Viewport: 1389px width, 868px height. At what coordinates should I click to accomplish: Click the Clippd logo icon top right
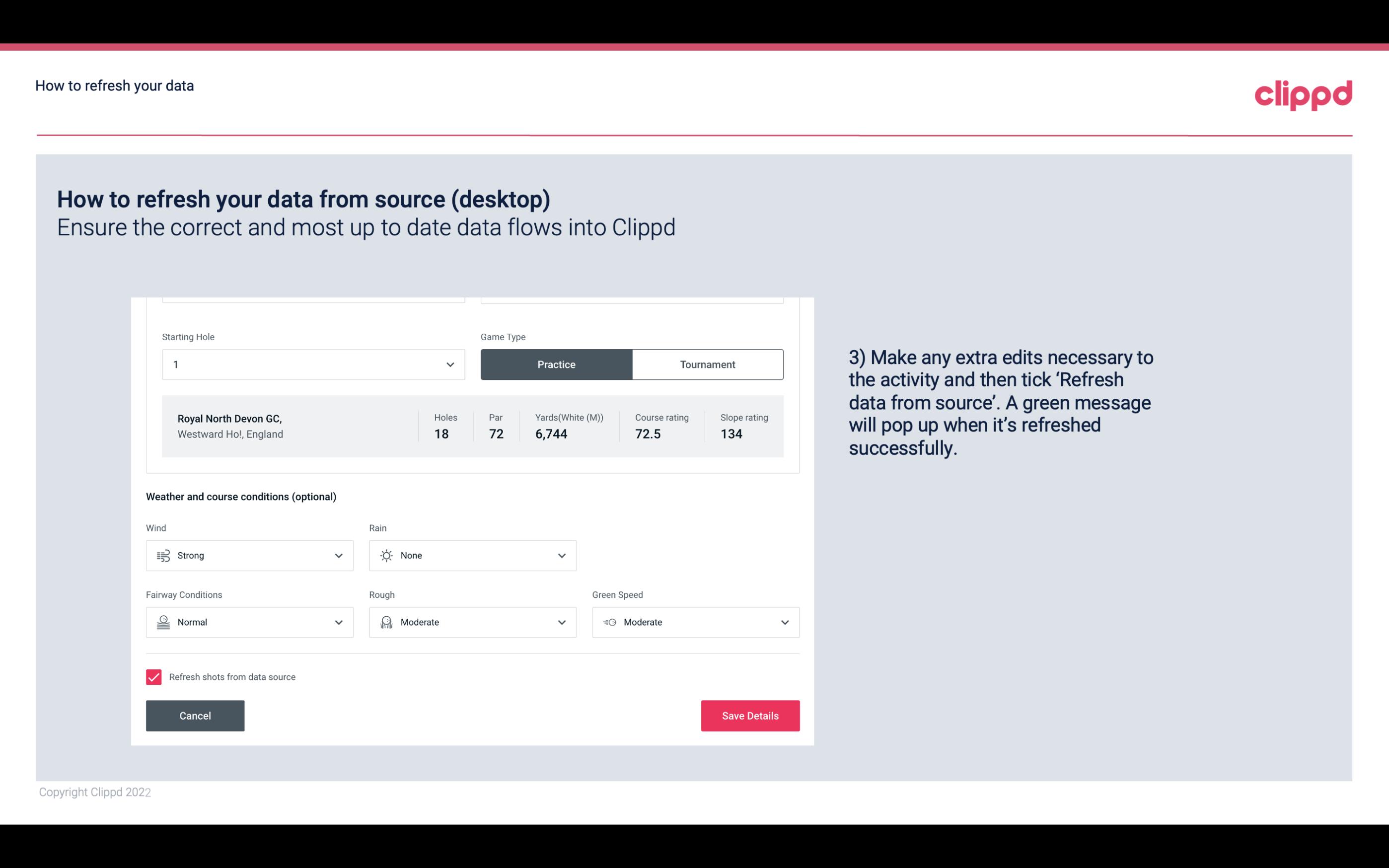click(1303, 93)
